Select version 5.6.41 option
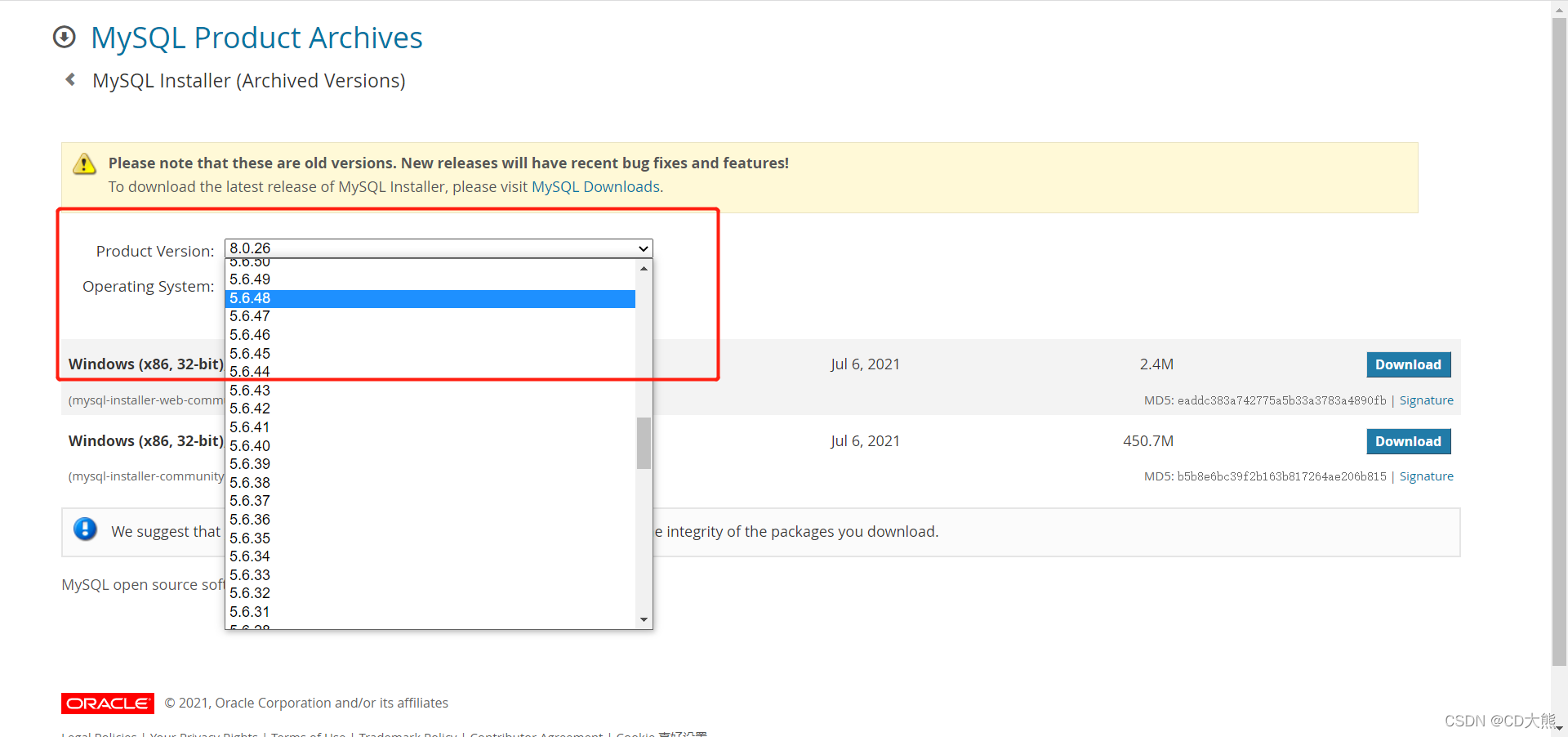The height and width of the screenshot is (737, 1568). [430, 427]
